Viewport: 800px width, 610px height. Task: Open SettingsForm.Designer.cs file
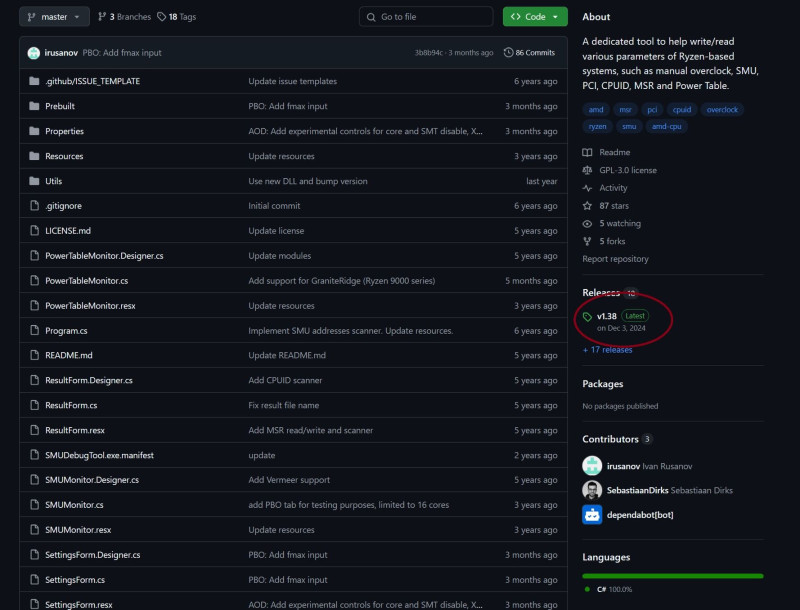(92, 554)
